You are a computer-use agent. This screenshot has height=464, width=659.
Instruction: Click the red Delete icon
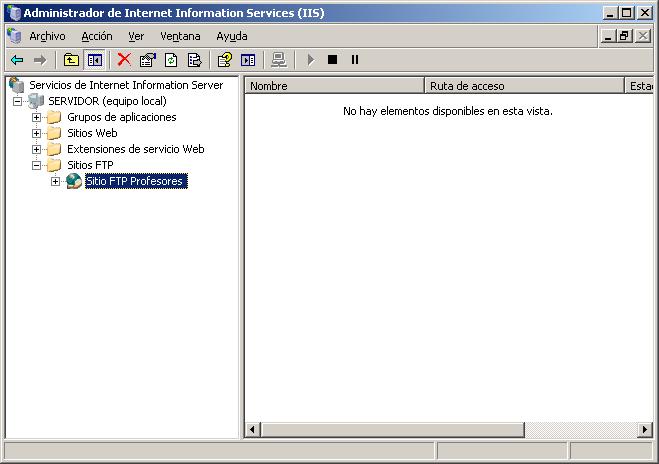coord(124,60)
